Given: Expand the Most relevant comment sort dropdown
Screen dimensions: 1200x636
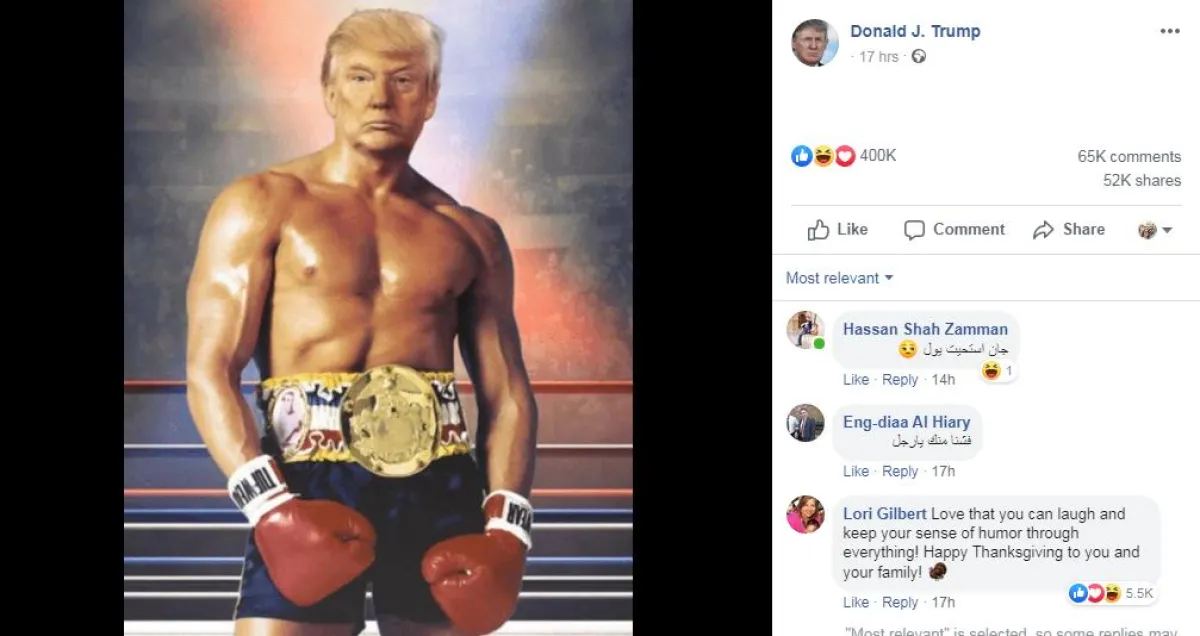Looking at the screenshot, I should 840,278.
